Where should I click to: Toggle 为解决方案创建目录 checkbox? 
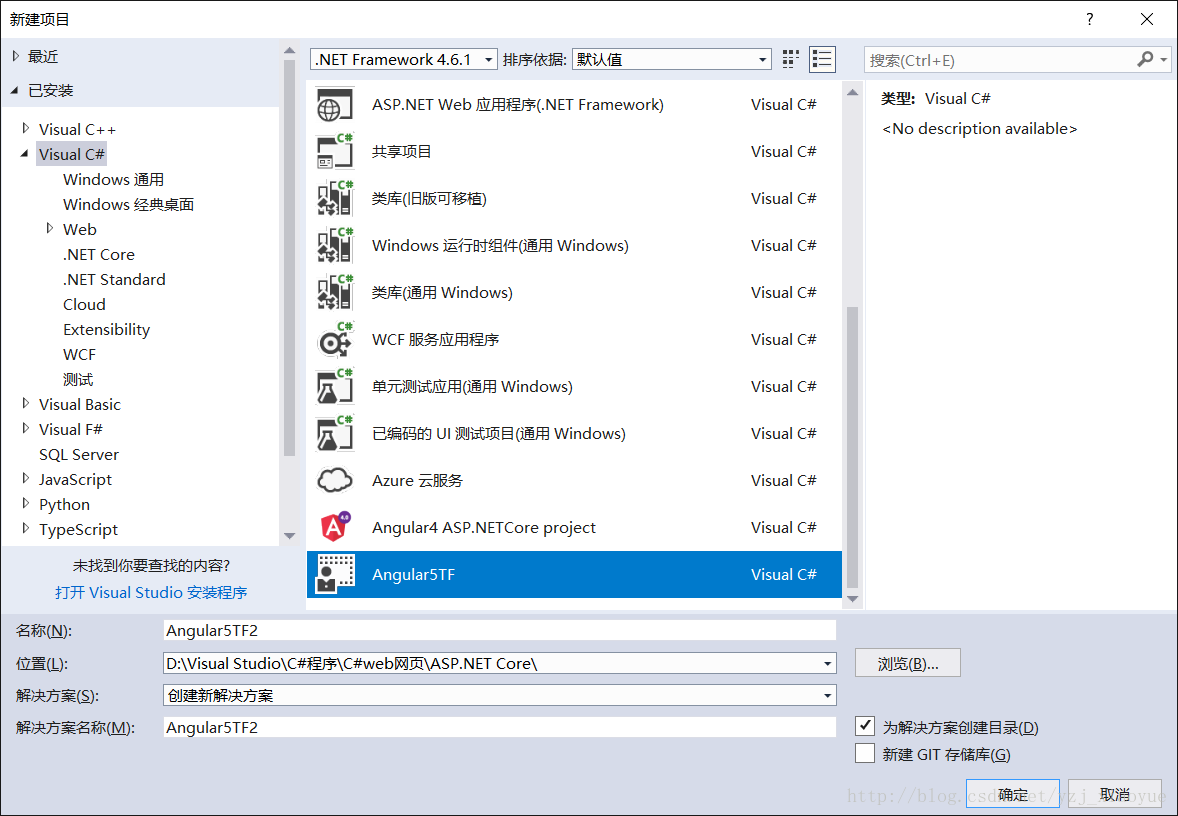pos(865,726)
